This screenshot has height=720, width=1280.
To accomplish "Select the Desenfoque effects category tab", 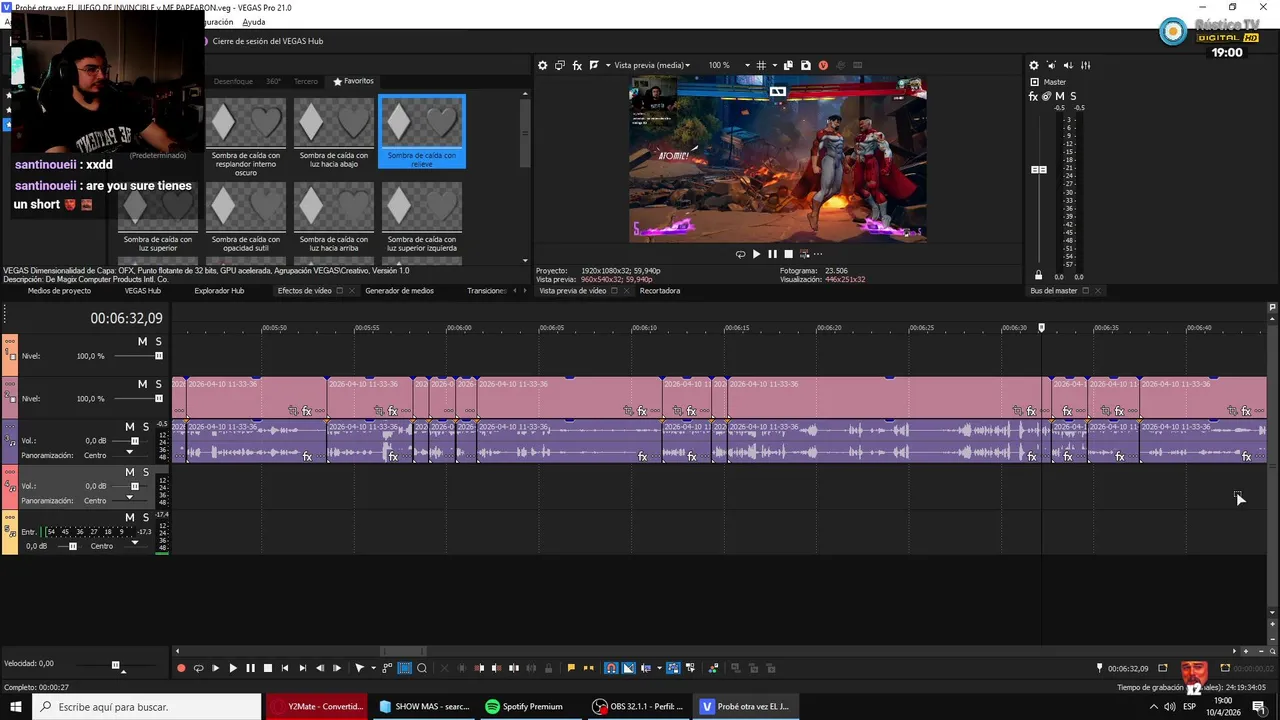I will point(233,81).
